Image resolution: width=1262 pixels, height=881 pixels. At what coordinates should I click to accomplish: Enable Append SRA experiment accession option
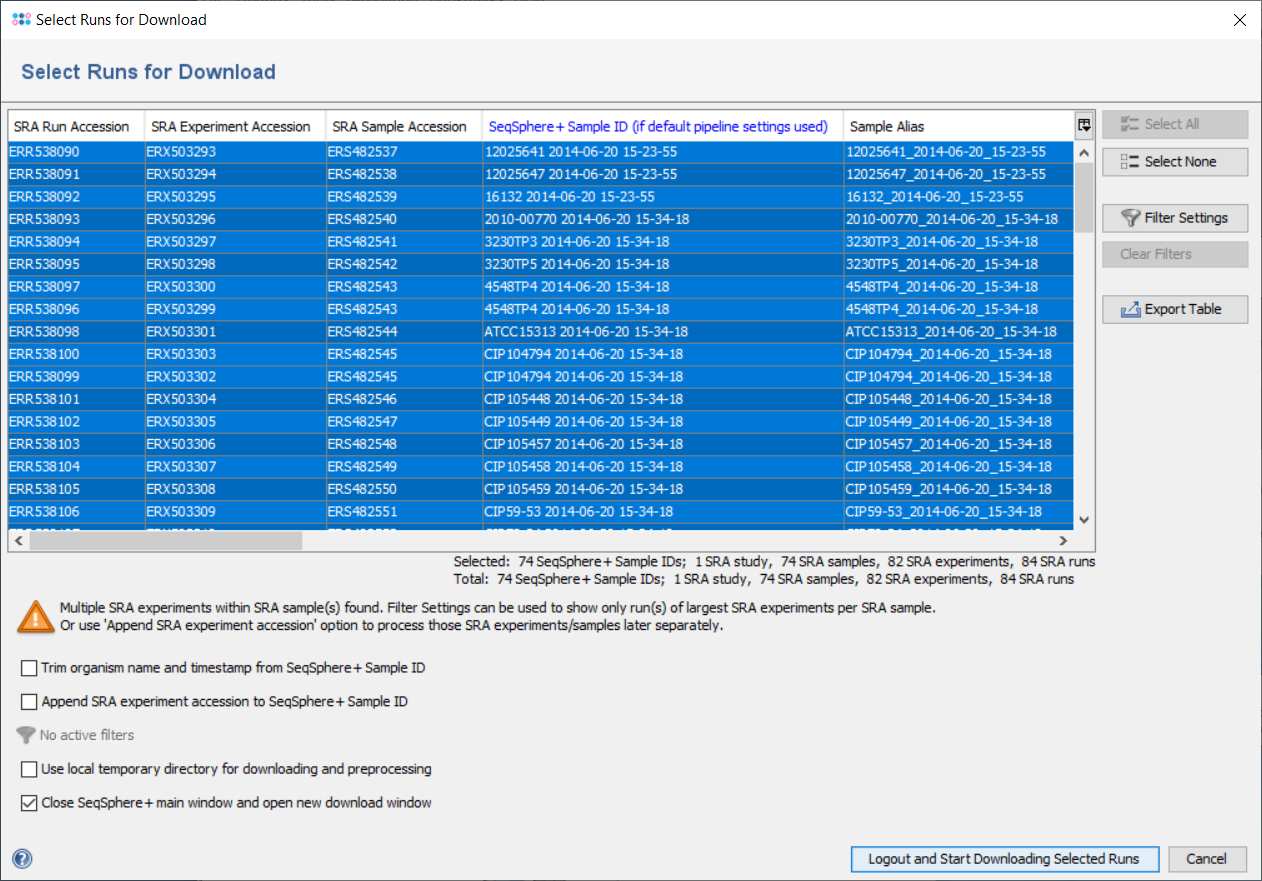pos(29,702)
